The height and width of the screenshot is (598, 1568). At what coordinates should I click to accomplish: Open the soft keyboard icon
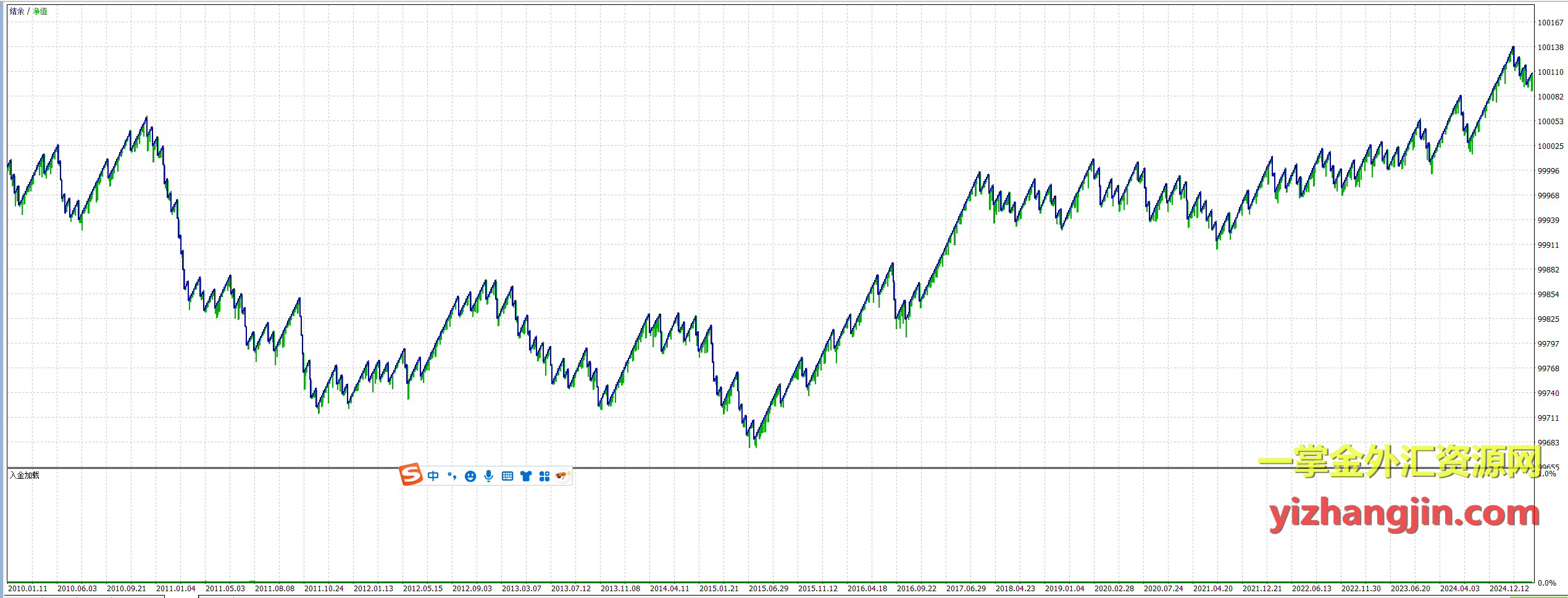507,476
